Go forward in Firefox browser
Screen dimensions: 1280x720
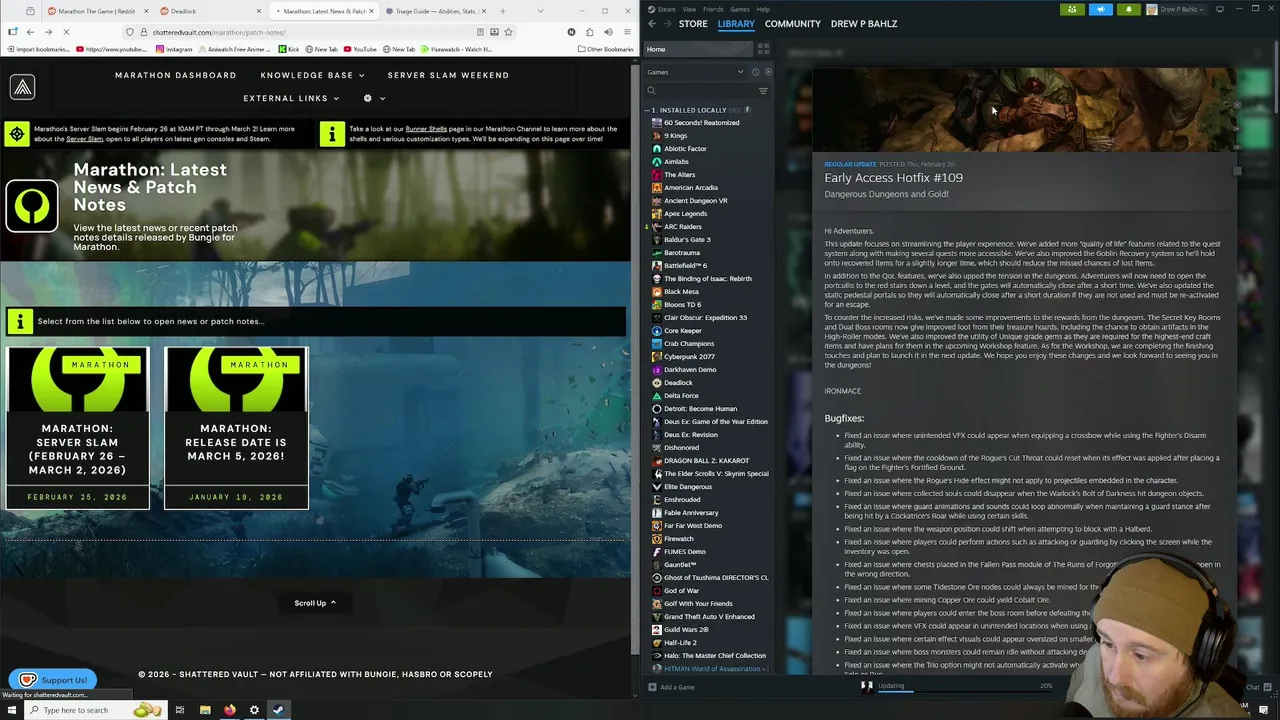(47, 32)
